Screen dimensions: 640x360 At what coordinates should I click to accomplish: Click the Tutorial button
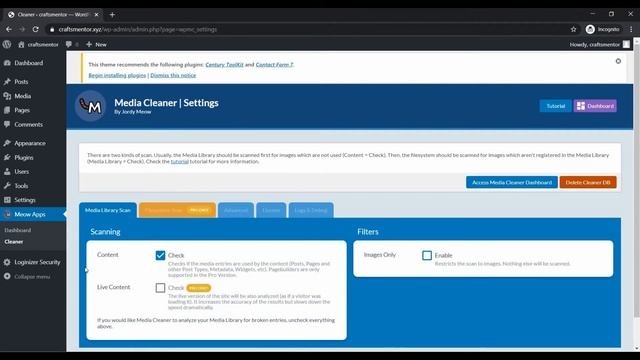pyautogui.click(x=556, y=106)
